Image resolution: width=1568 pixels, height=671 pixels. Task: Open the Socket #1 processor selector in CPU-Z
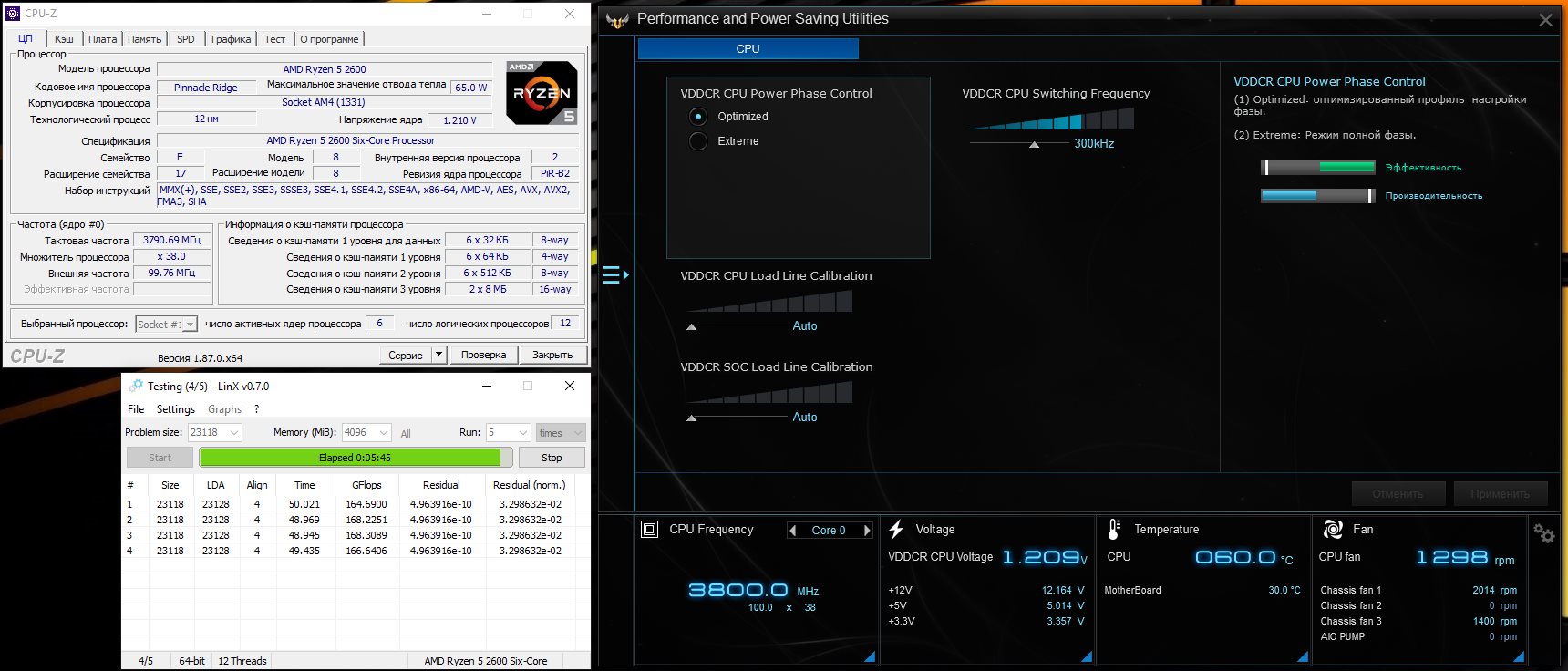165,324
